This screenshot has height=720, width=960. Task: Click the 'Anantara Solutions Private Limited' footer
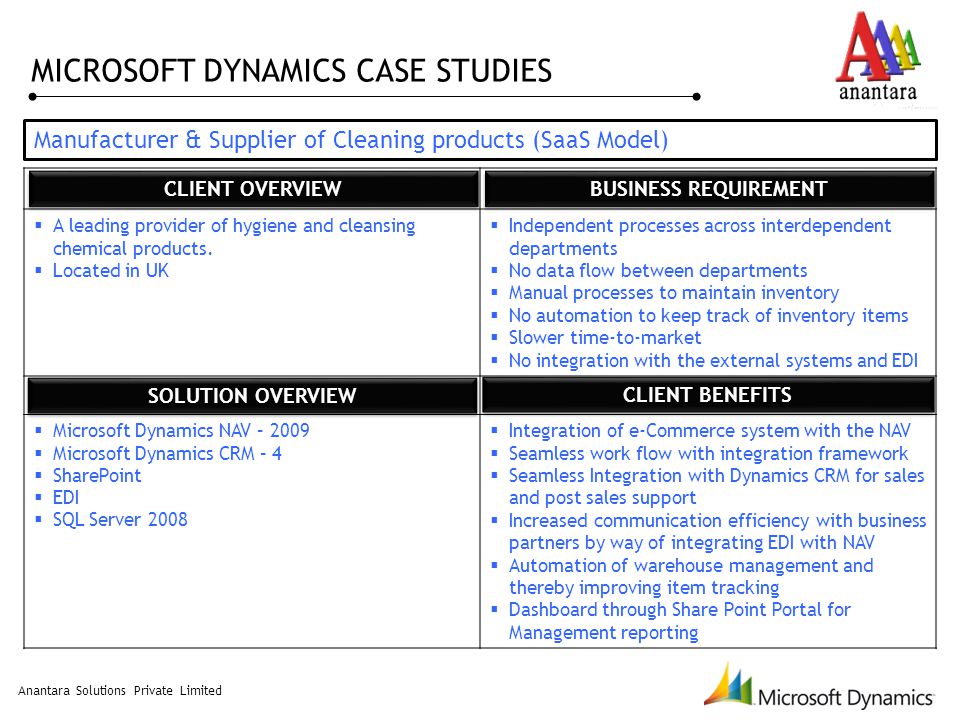(120, 691)
